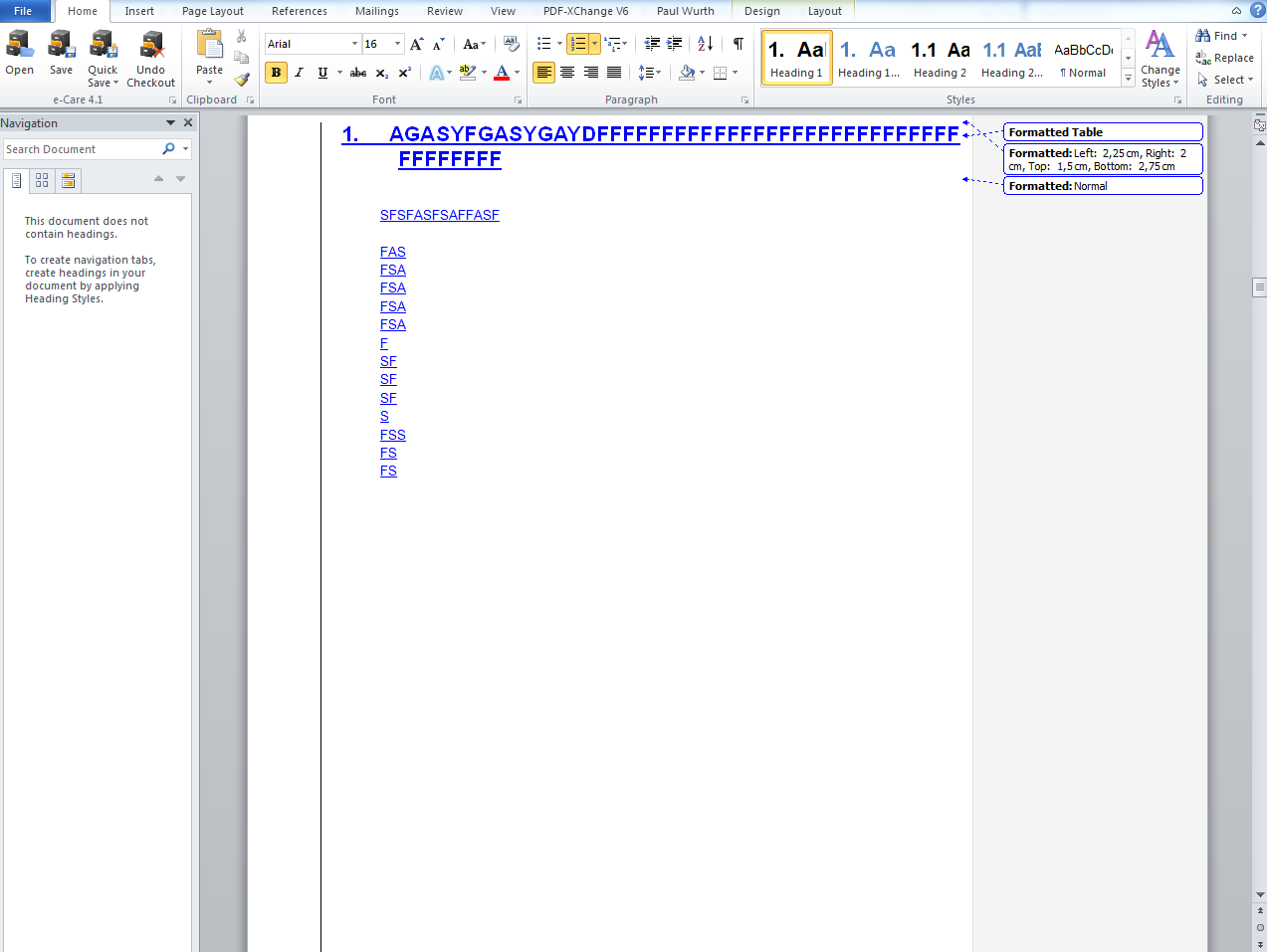Apply the Heading 2 style

(x=940, y=58)
